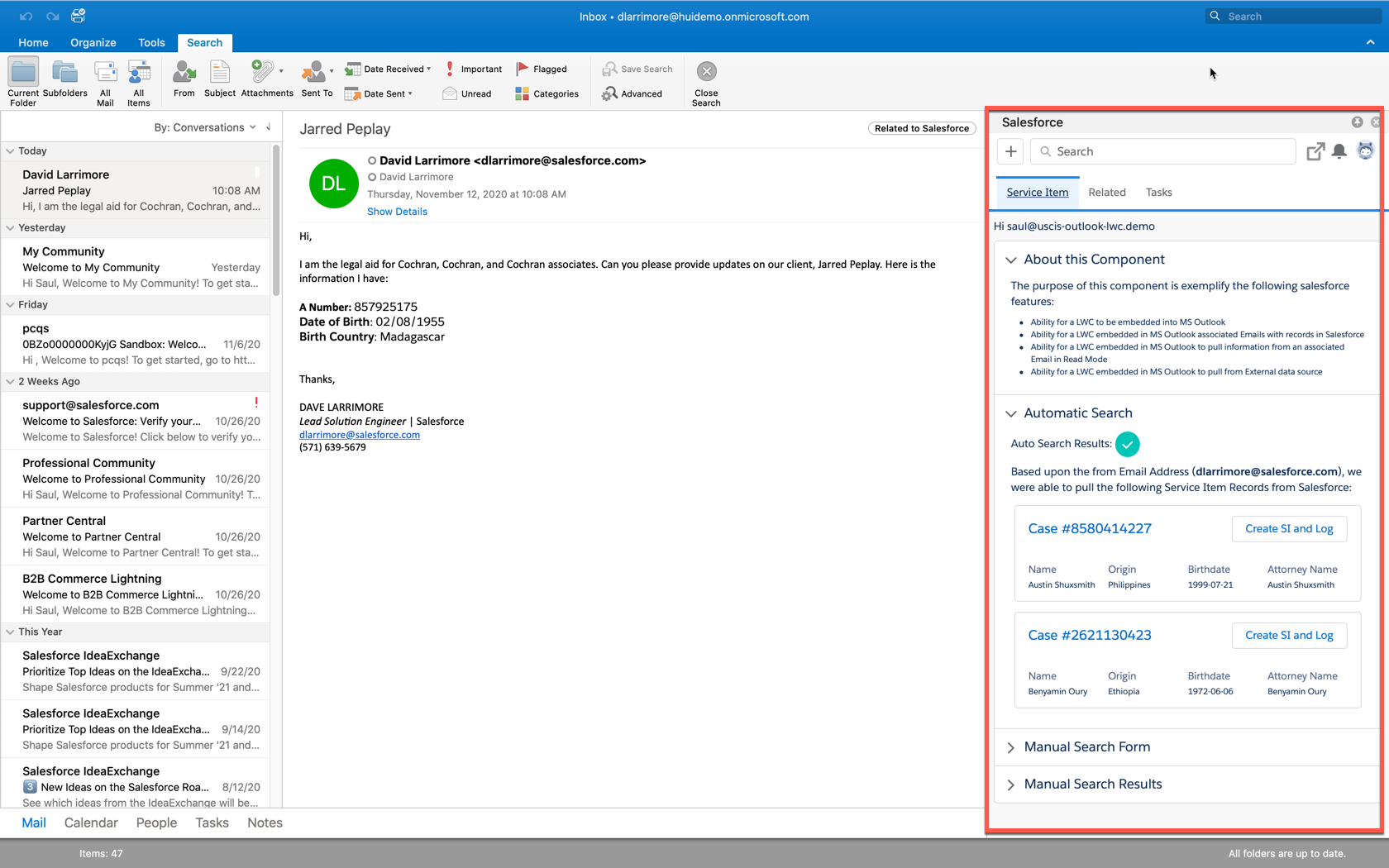
Task: Filter by Unread messages
Action: tap(467, 93)
